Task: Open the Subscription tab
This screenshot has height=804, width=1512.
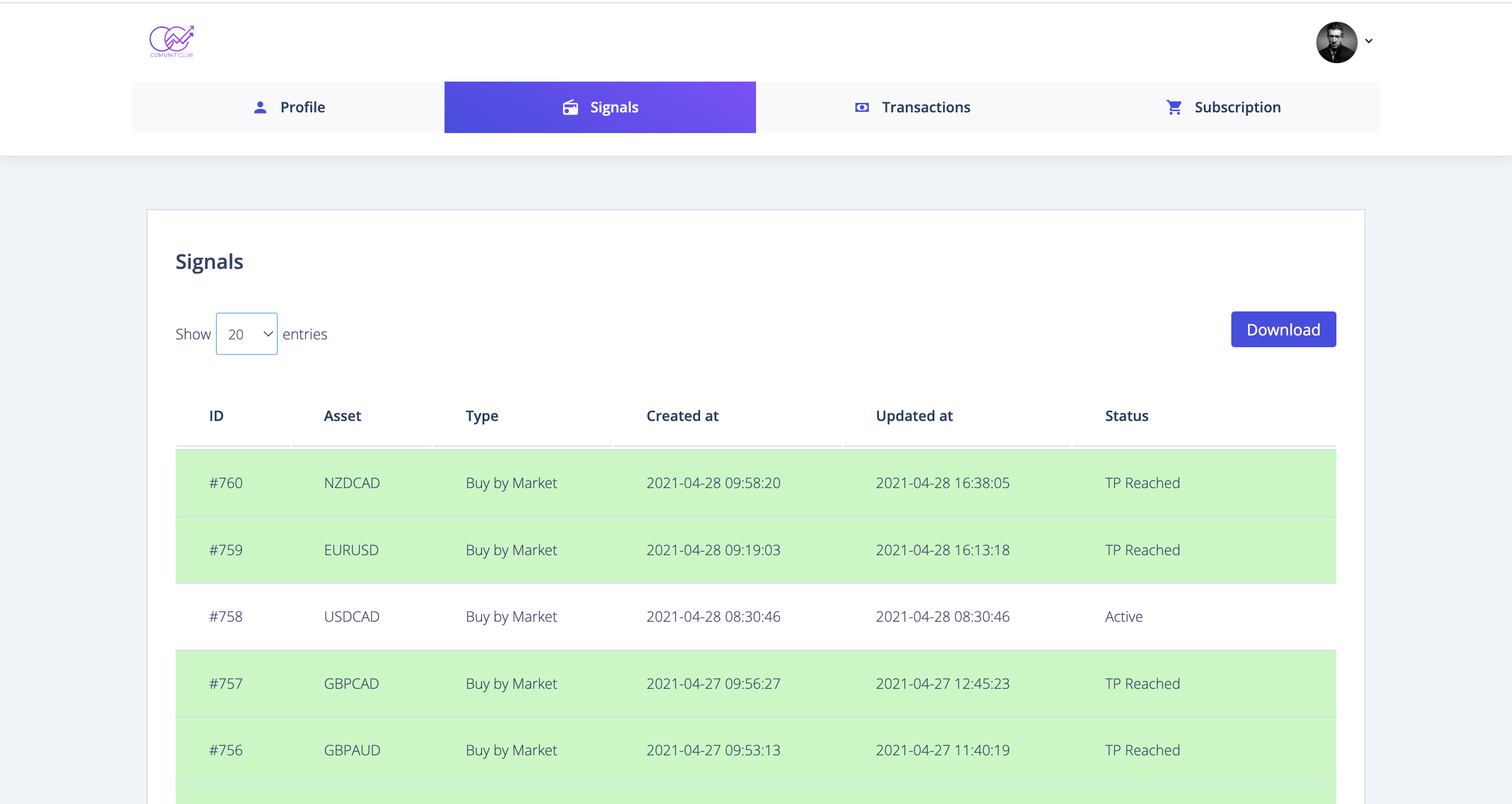Action: [x=1223, y=107]
